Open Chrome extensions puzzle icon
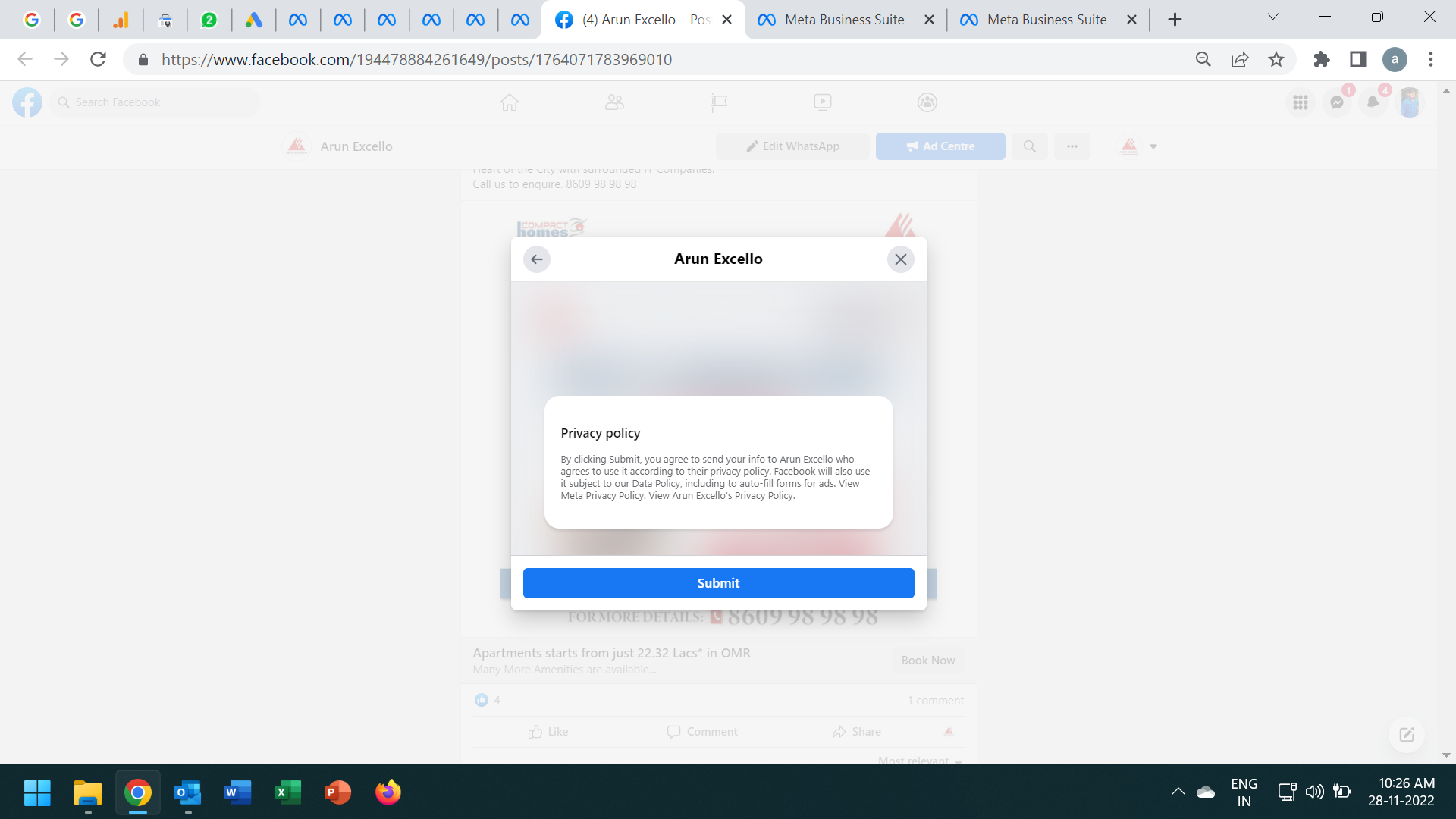Viewport: 1456px width, 819px height. click(x=1322, y=59)
